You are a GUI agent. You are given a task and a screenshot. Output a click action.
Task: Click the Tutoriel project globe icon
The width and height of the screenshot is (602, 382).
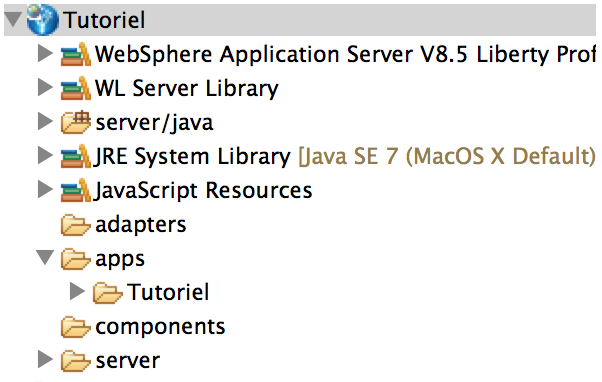tap(43, 20)
